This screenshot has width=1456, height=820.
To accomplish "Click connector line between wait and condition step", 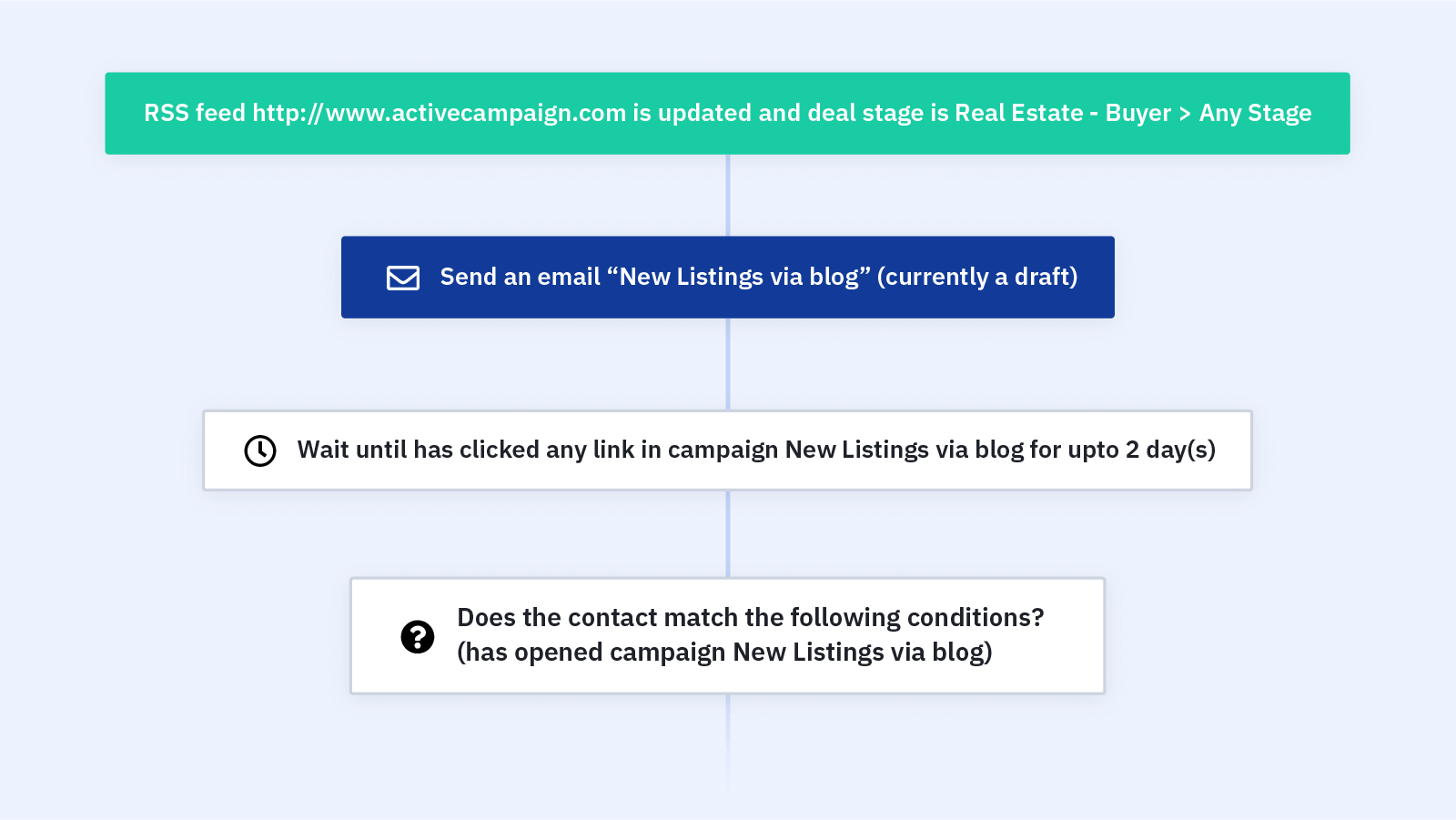I will pyautogui.click(x=727, y=533).
